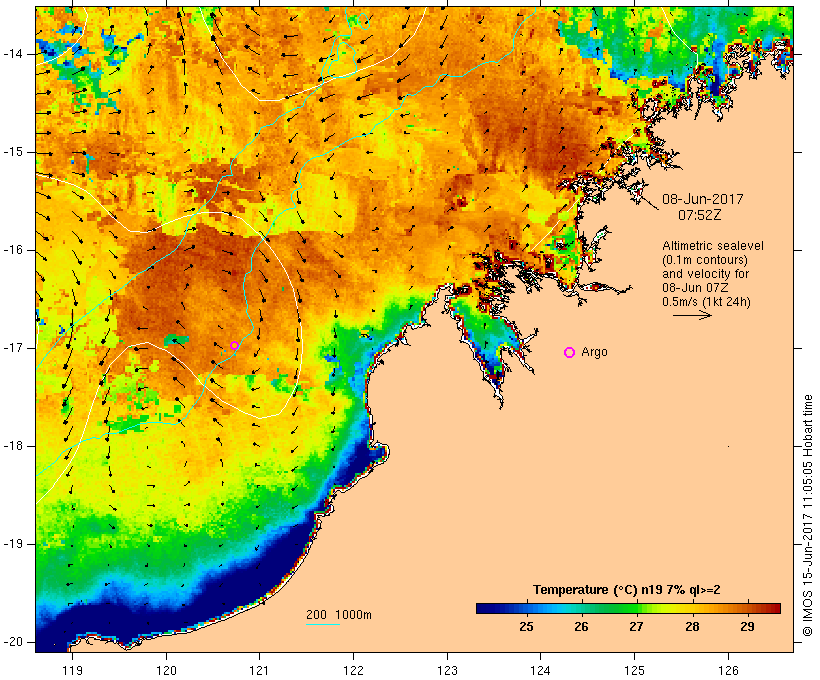The width and height of the screenshot is (820, 680).
Task: Click the blue-green inlet east of 123 longitude
Action: click(486, 340)
